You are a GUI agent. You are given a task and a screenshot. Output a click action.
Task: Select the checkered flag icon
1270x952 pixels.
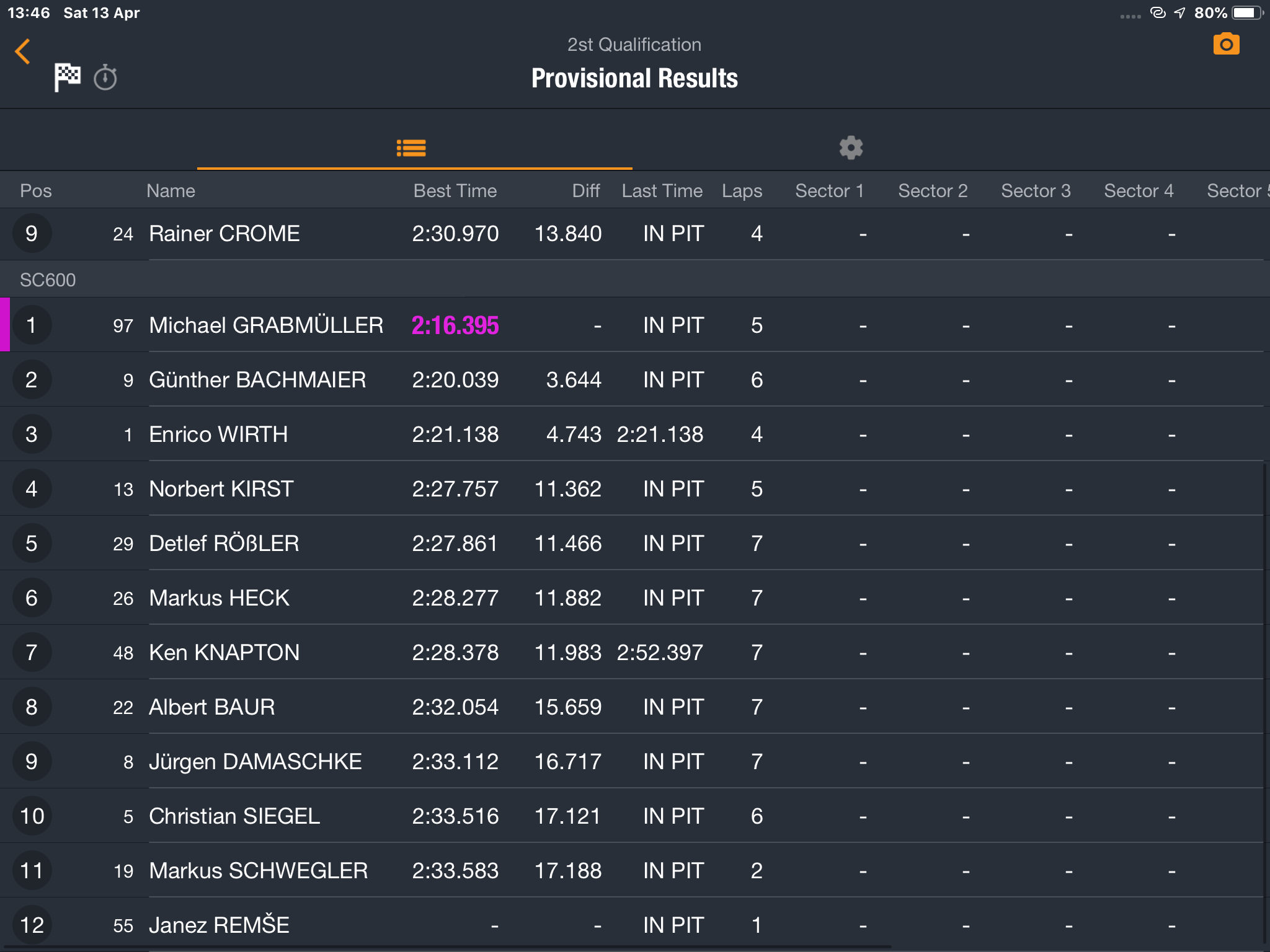coord(67,77)
